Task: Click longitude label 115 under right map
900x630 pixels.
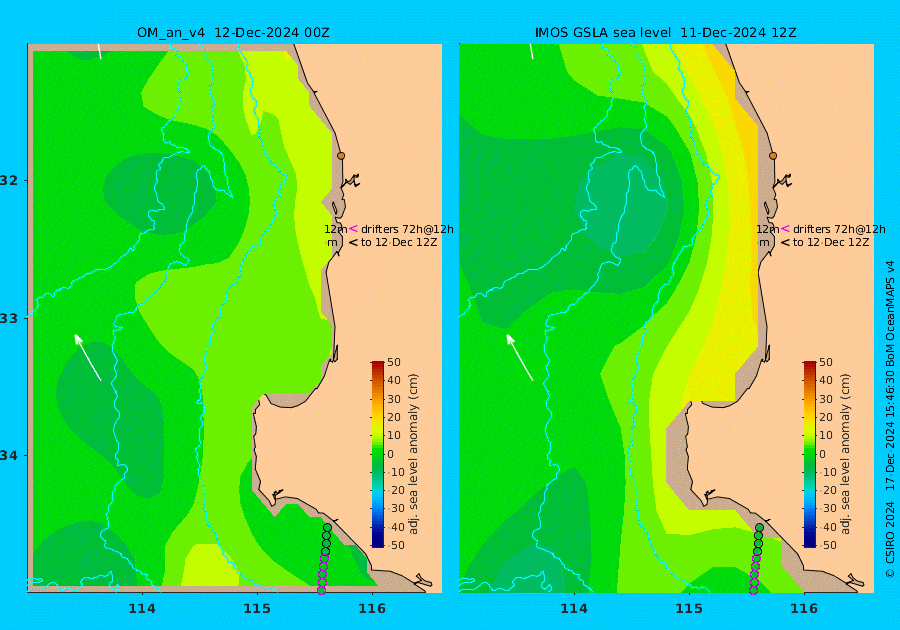Action: pyautogui.click(x=689, y=608)
